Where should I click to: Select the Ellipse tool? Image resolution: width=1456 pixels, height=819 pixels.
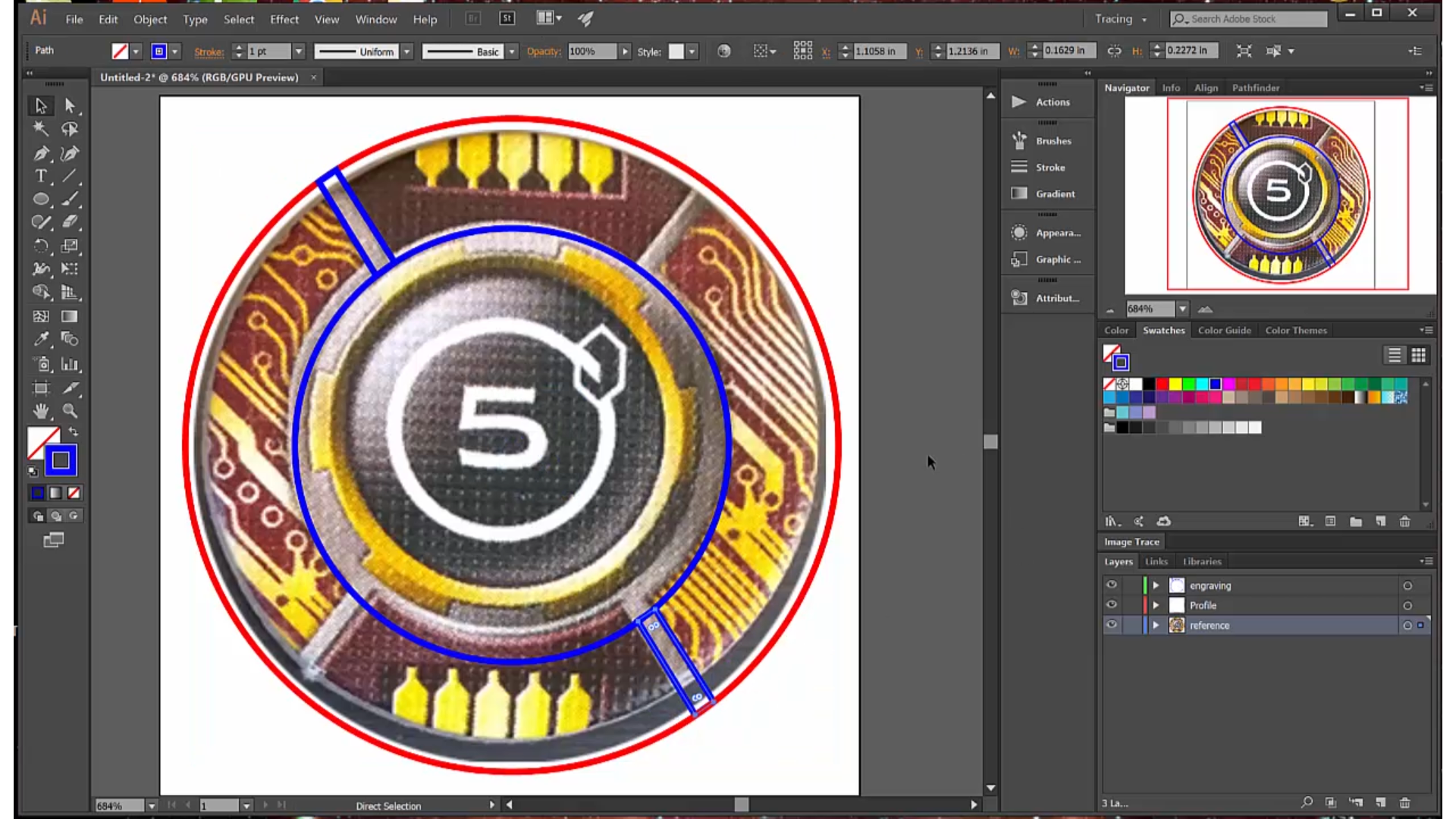coord(41,199)
